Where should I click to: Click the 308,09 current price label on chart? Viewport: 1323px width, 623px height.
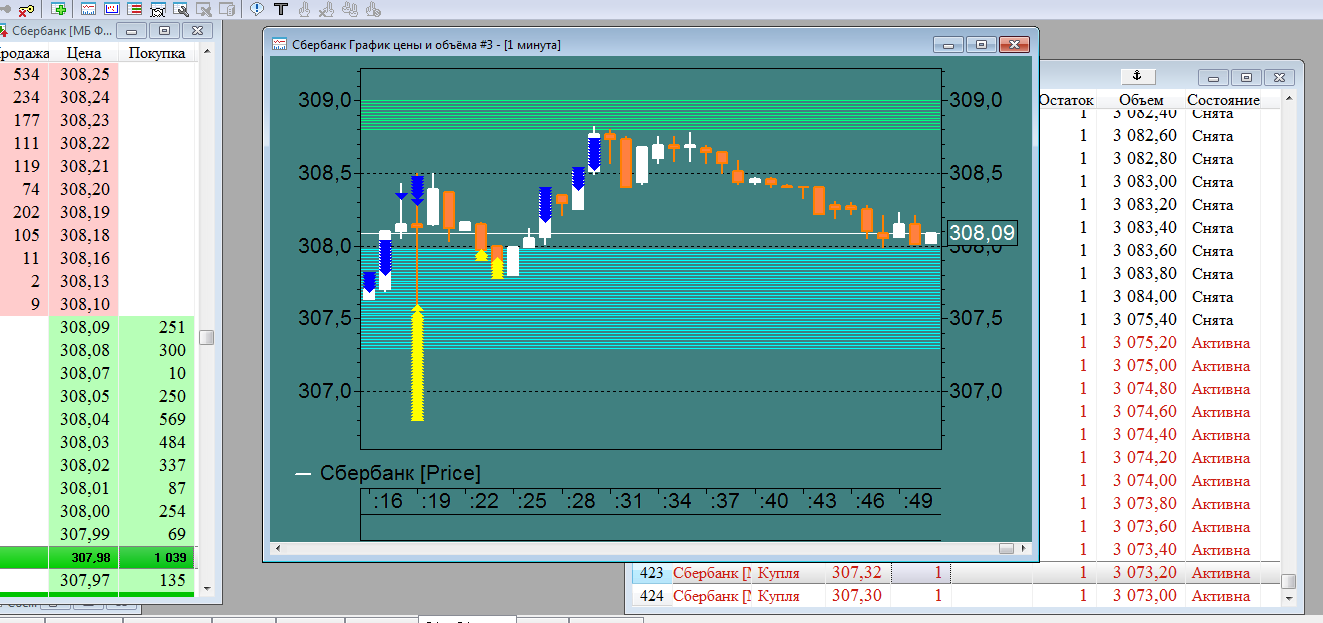[x=981, y=233]
